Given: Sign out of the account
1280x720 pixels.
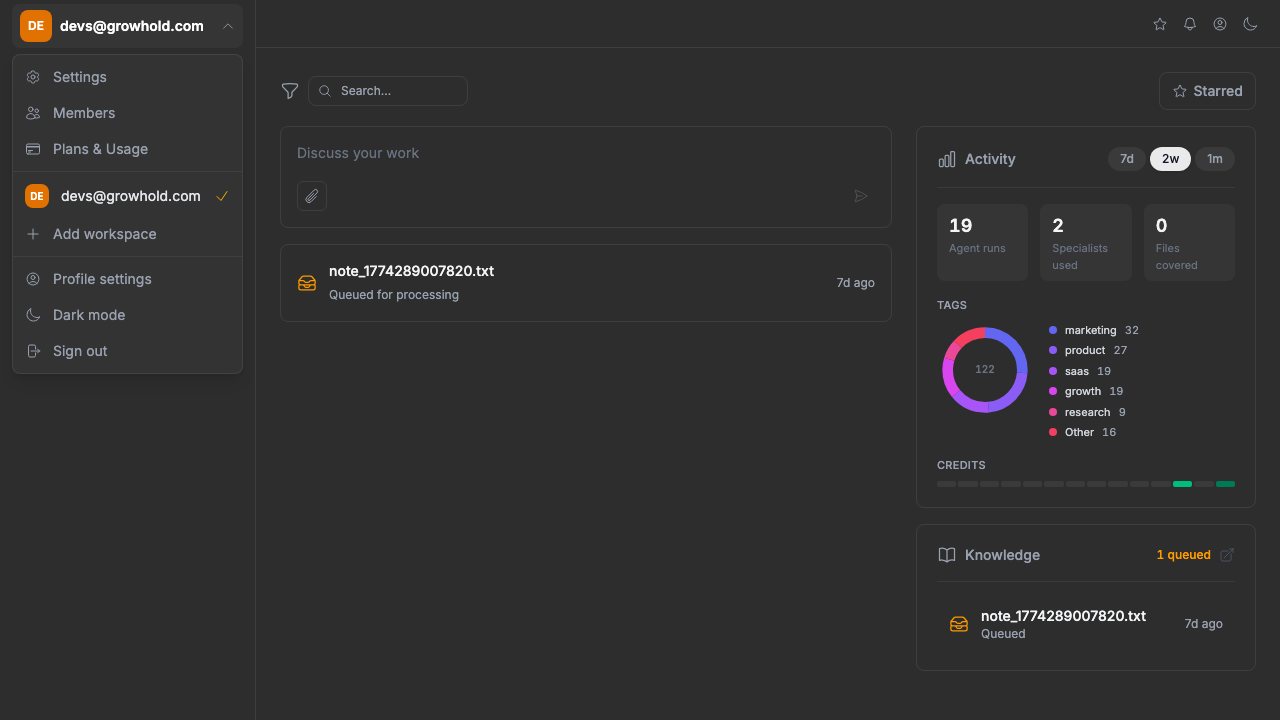Looking at the screenshot, I should coord(80,351).
